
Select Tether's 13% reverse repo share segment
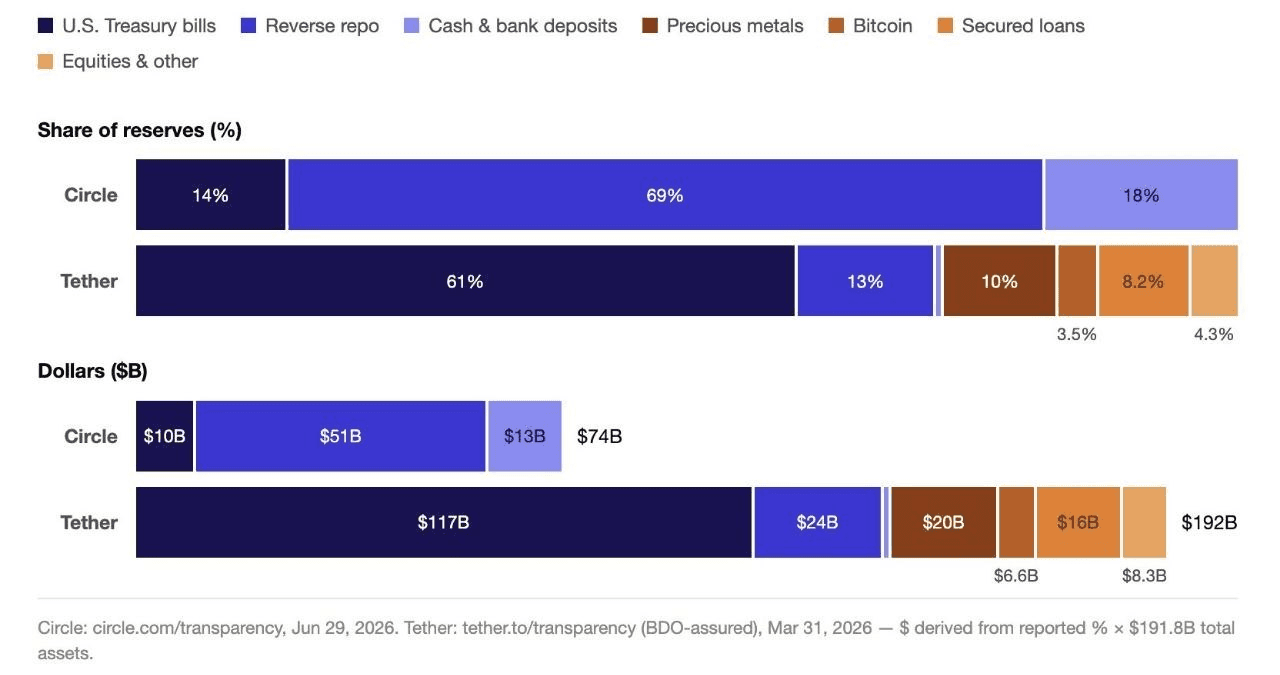[x=865, y=281]
